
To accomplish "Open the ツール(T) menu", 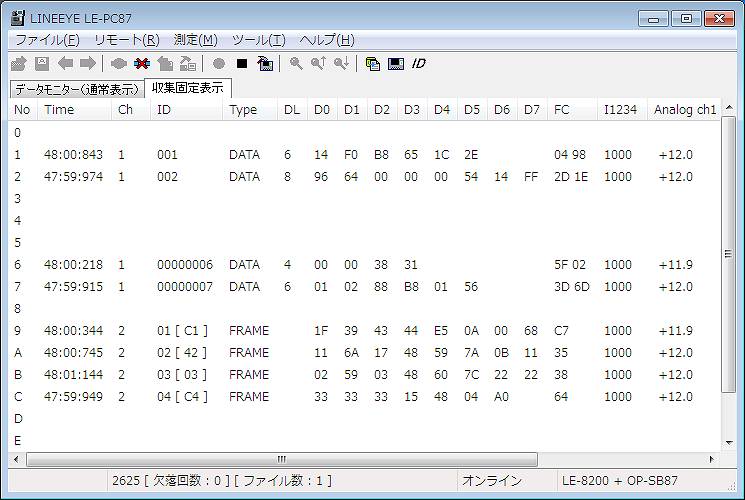I will pos(258,40).
